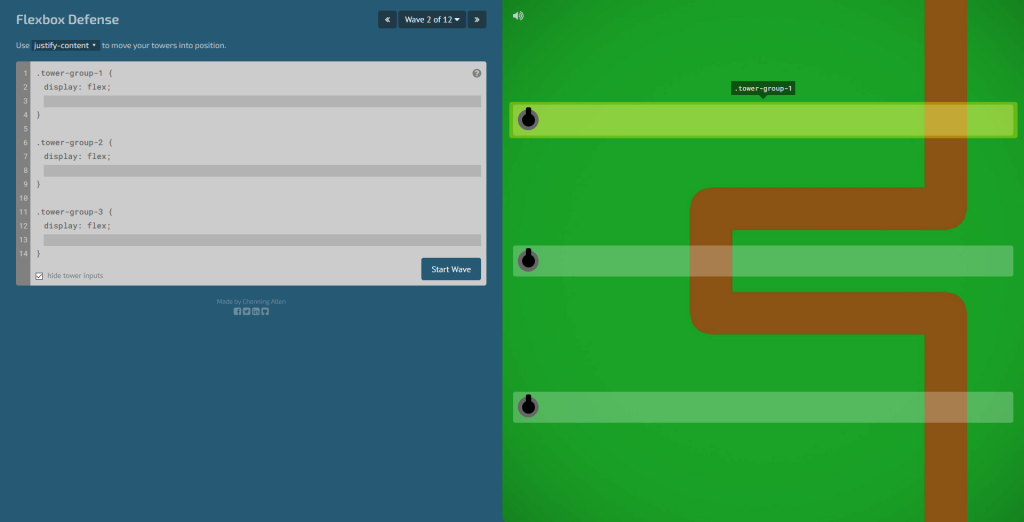This screenshot has height=522, width=1024.
Task: Click the '.tower-group-3 {' code line
Action: point(74,212)
